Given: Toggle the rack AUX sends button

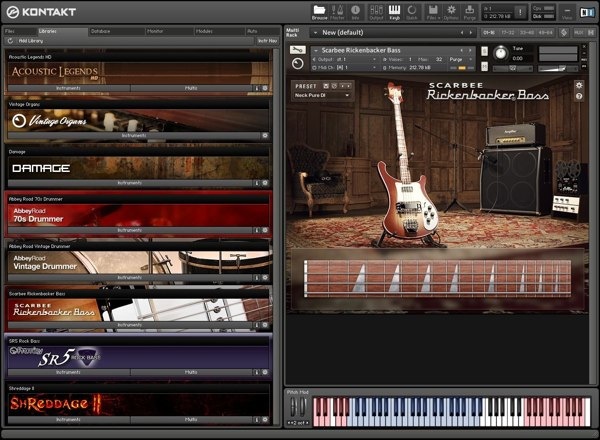Looking at the screenshot, I should click(x=579, y=33).
